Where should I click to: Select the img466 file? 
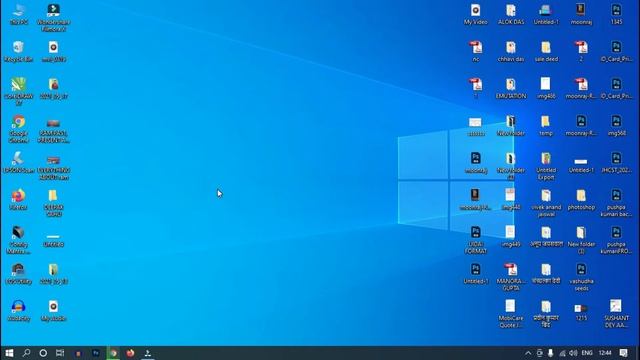click(x=546, y=88)
